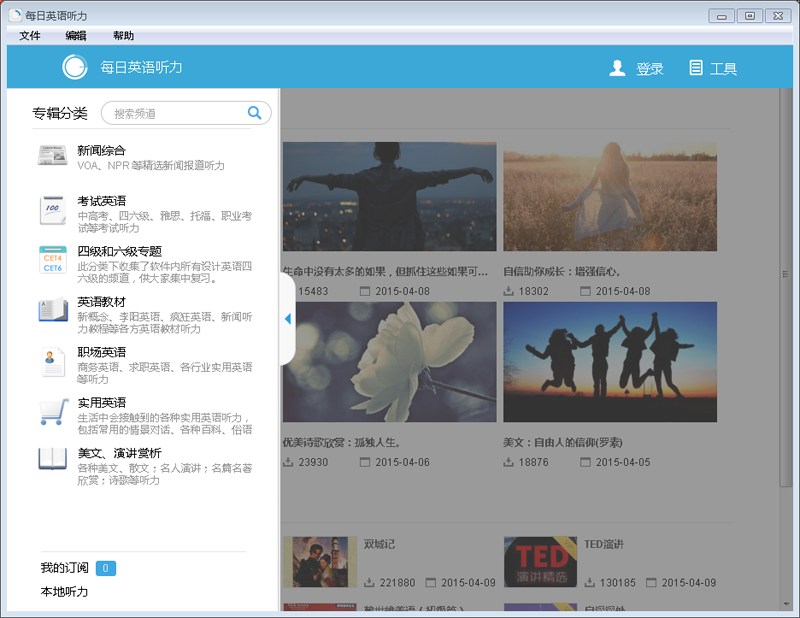800x618 pixels.
Task: Click the 登录 user profile icon
Action: click(x=617, y=68)
